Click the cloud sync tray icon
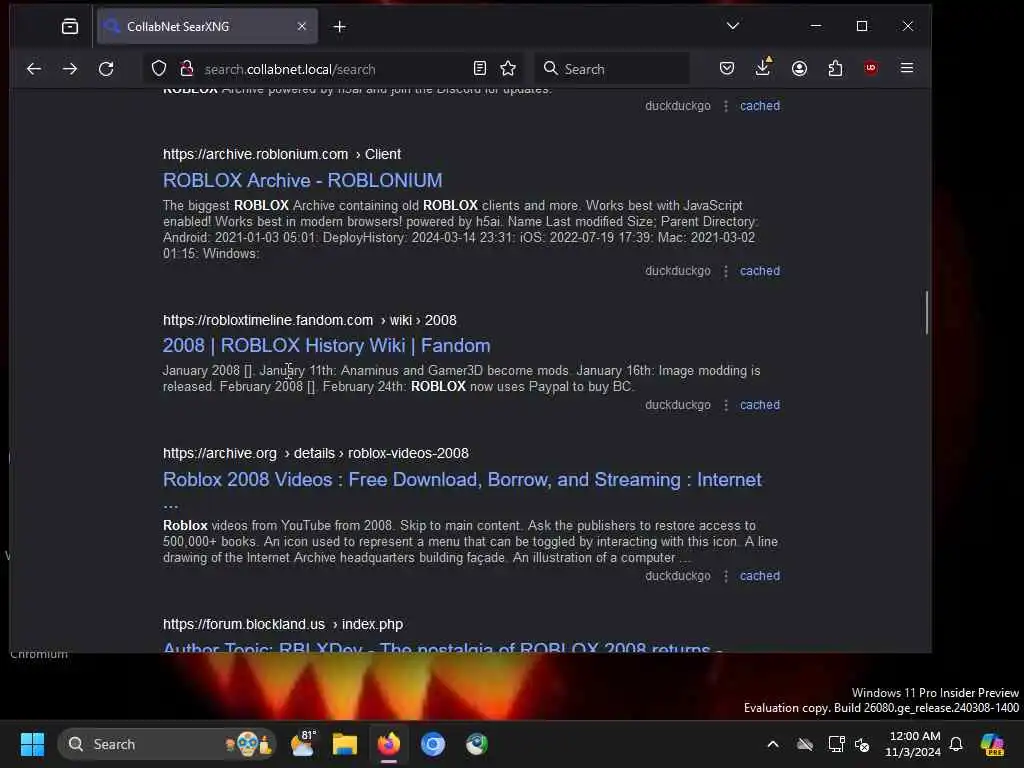The image size is (1024, 768). pos(805,744)
